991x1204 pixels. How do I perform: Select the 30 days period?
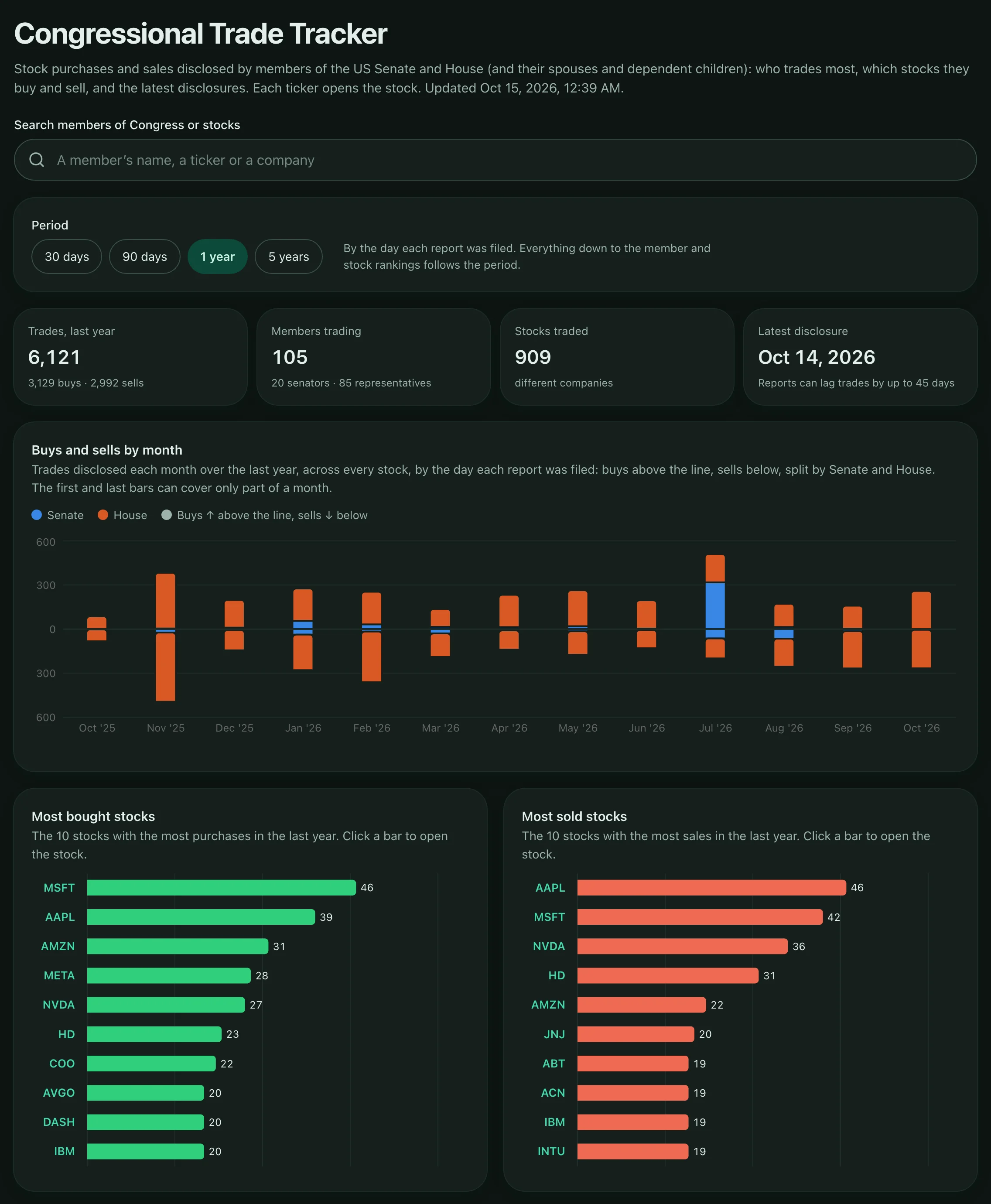pyautogui.click(x=67, y=257)
